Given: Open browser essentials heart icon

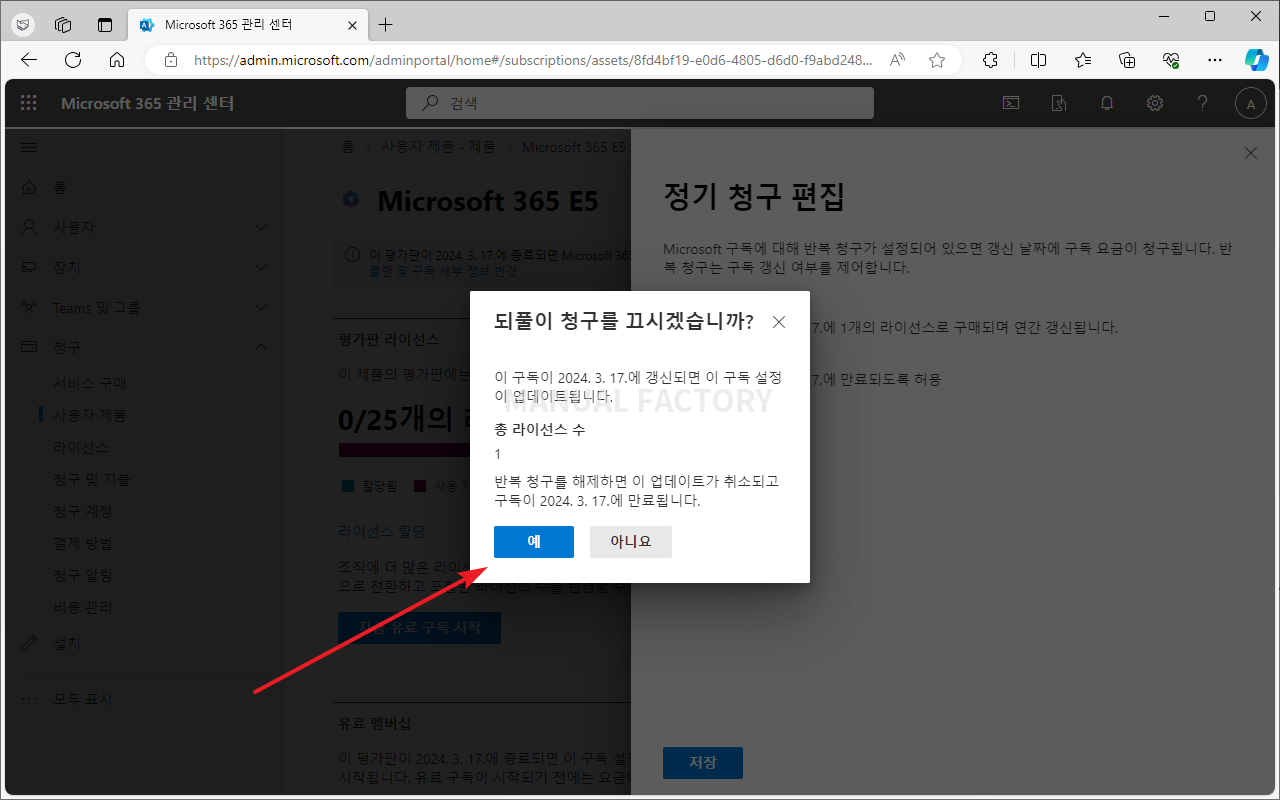Looking at the screenshot, I should point(1172,60).
